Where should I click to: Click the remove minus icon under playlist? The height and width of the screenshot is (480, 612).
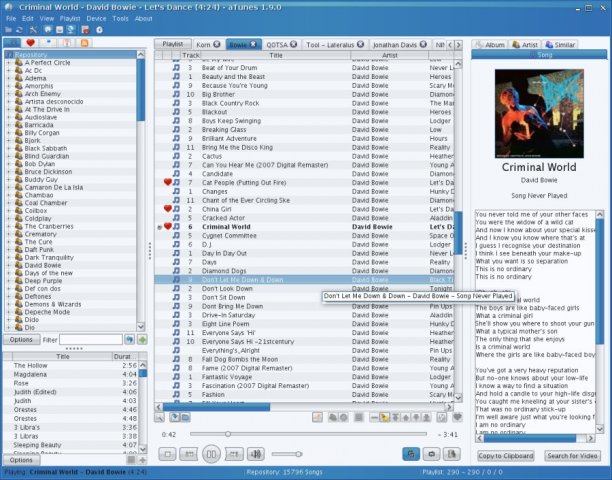point(374,417)
